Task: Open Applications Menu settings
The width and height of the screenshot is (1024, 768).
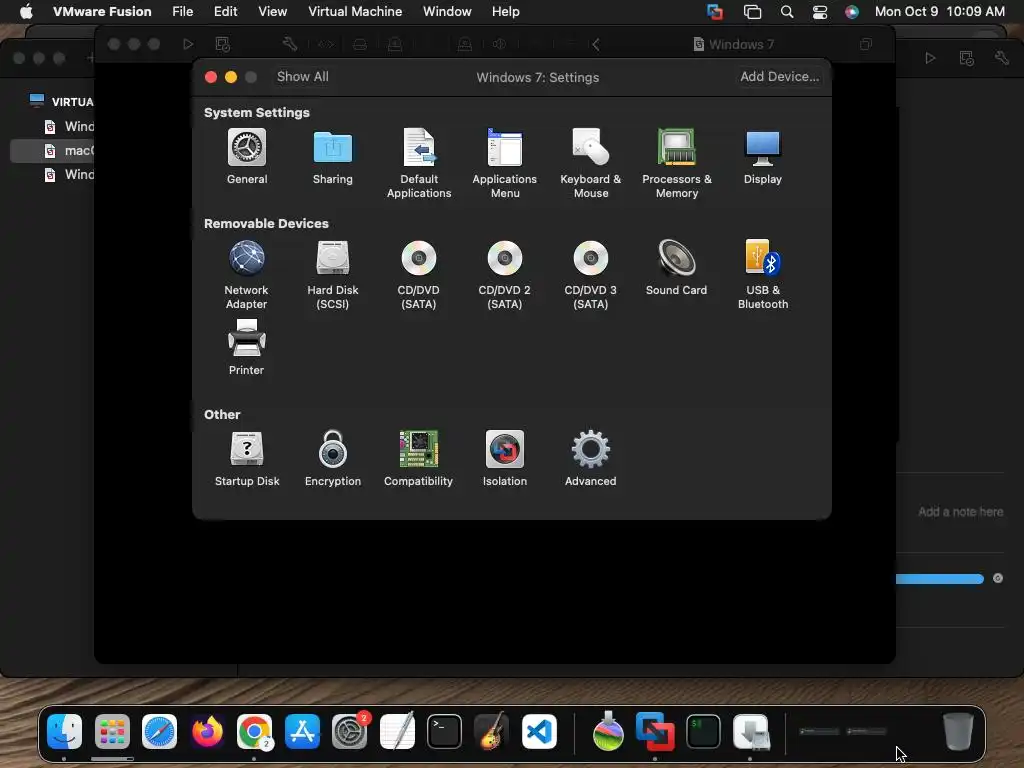Action: pos(505,163)
